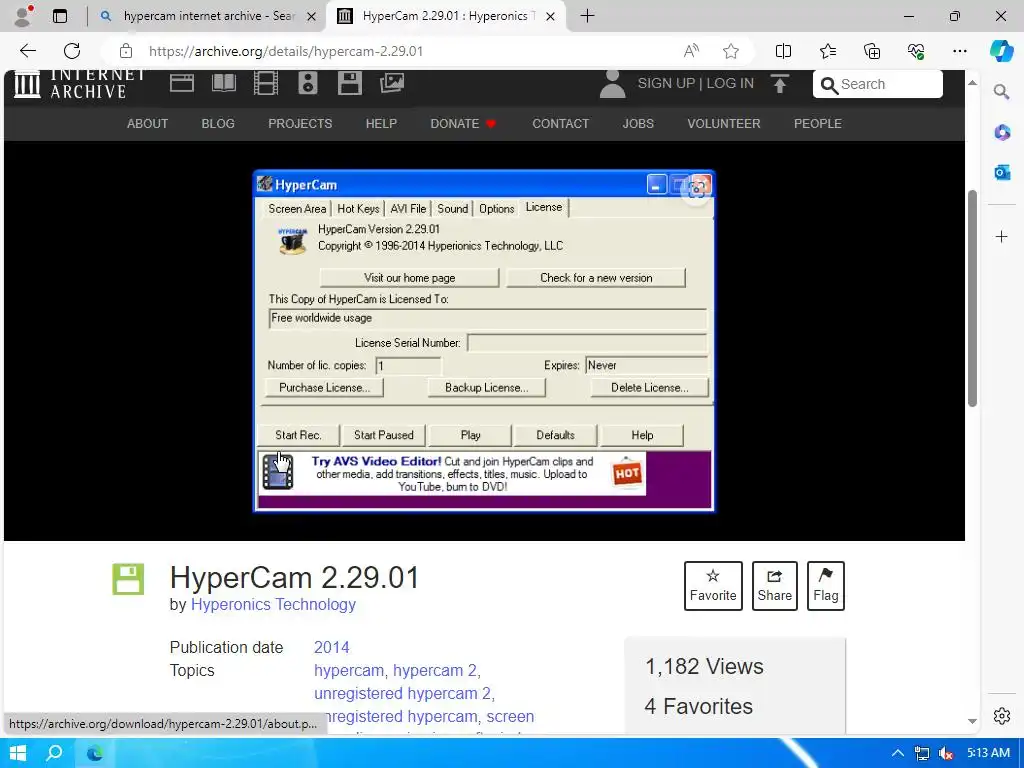
Task: Show hidden tray icons chevron
Action: (x=898, y=754)
